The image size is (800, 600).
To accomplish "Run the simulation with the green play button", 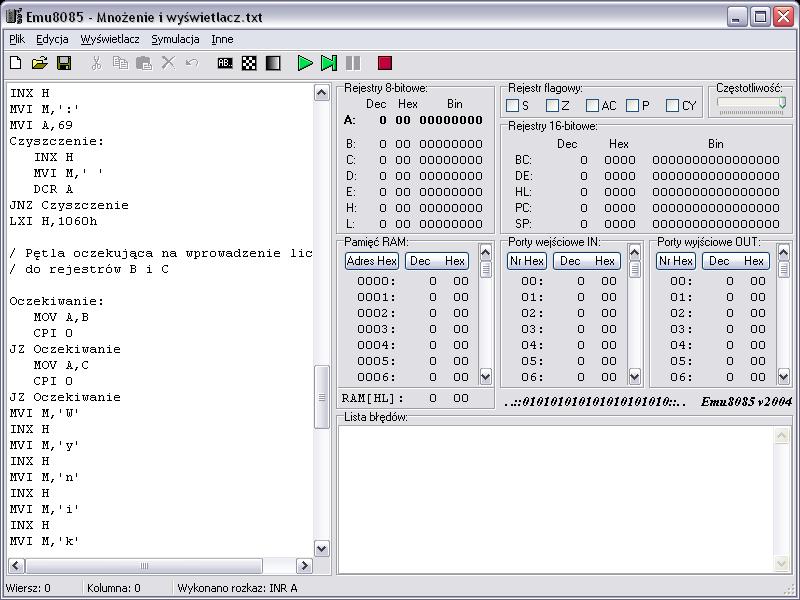I will click(x=305, y=63).
